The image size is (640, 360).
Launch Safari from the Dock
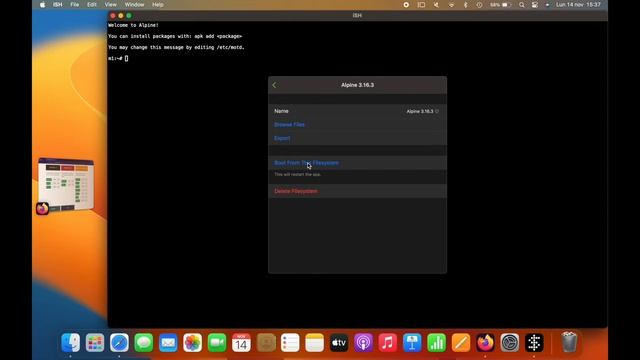(x=119, y=342)
